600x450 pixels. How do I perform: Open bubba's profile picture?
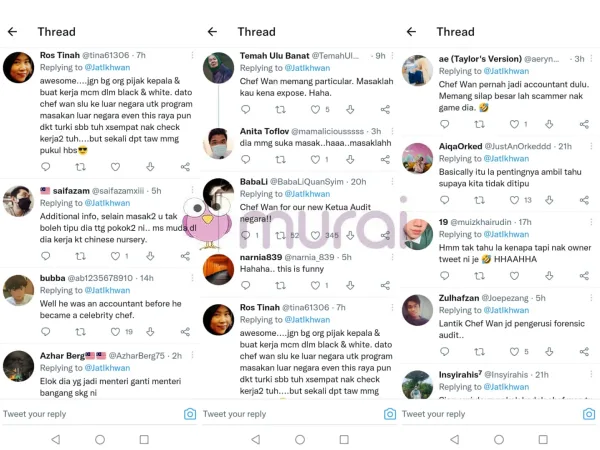(18, 290)
